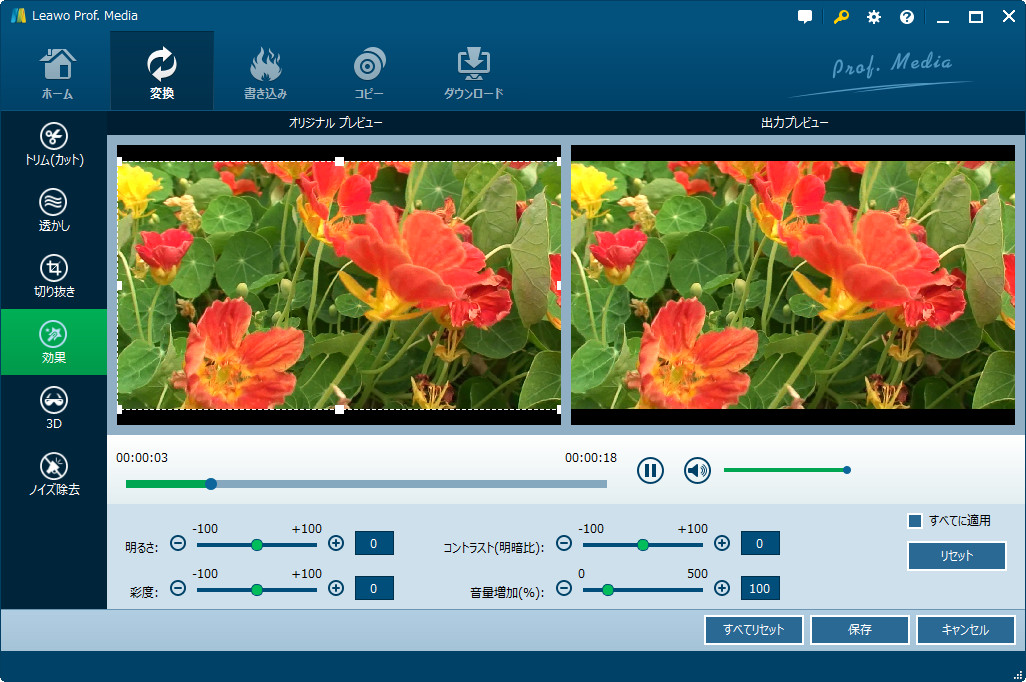Open the feedback chat bubble icon

[805, 17]
